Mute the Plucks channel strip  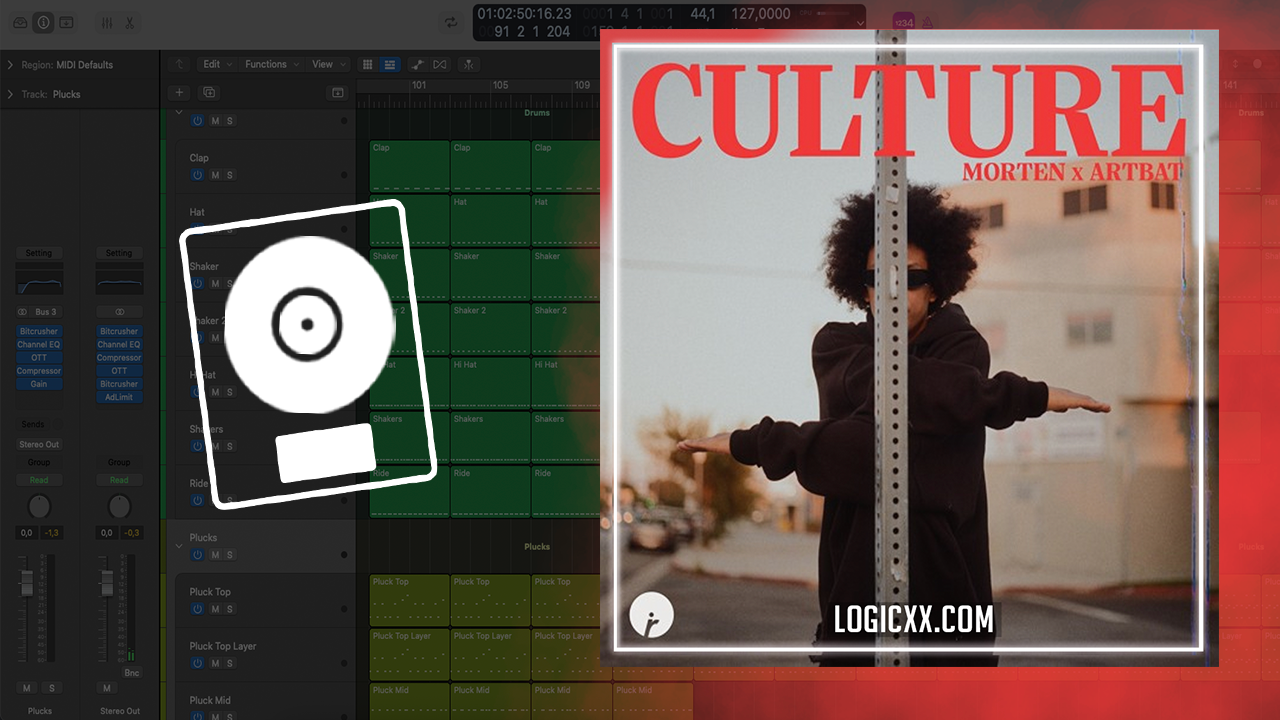point(27,688)
